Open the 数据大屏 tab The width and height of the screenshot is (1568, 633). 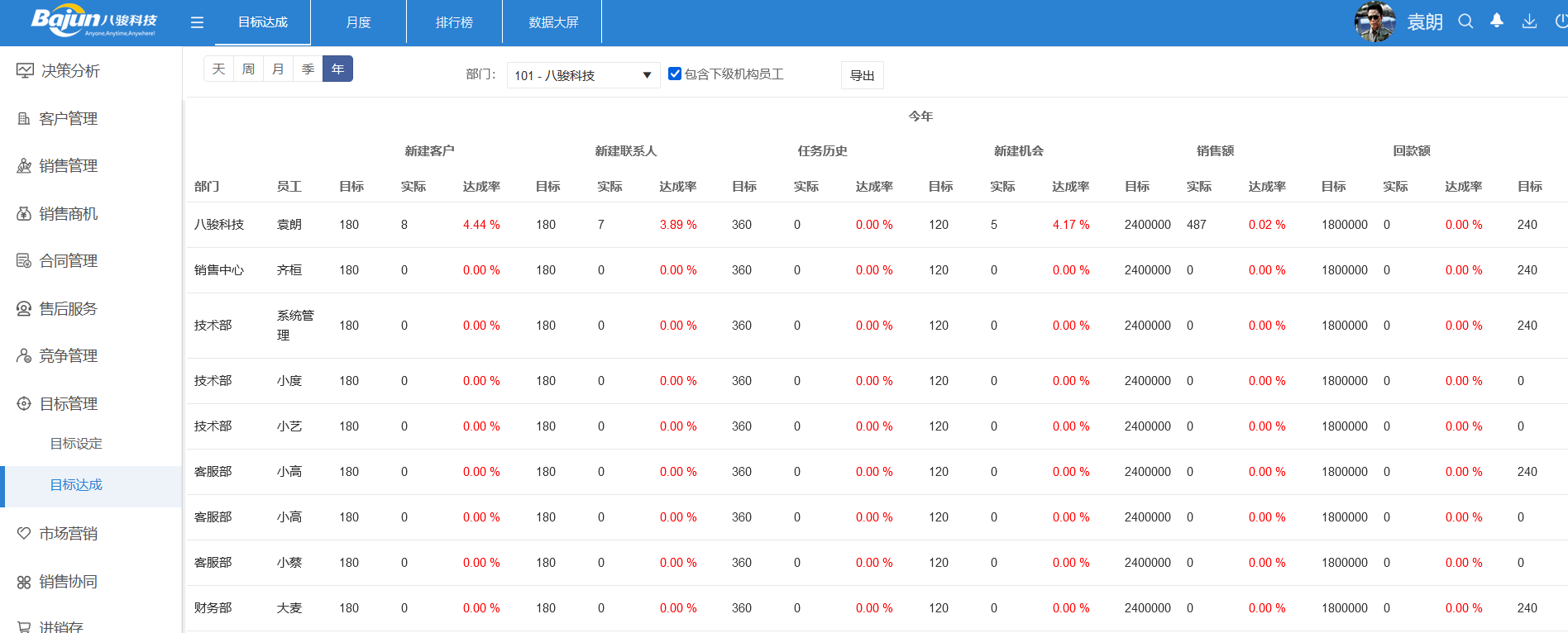(553, 22)
